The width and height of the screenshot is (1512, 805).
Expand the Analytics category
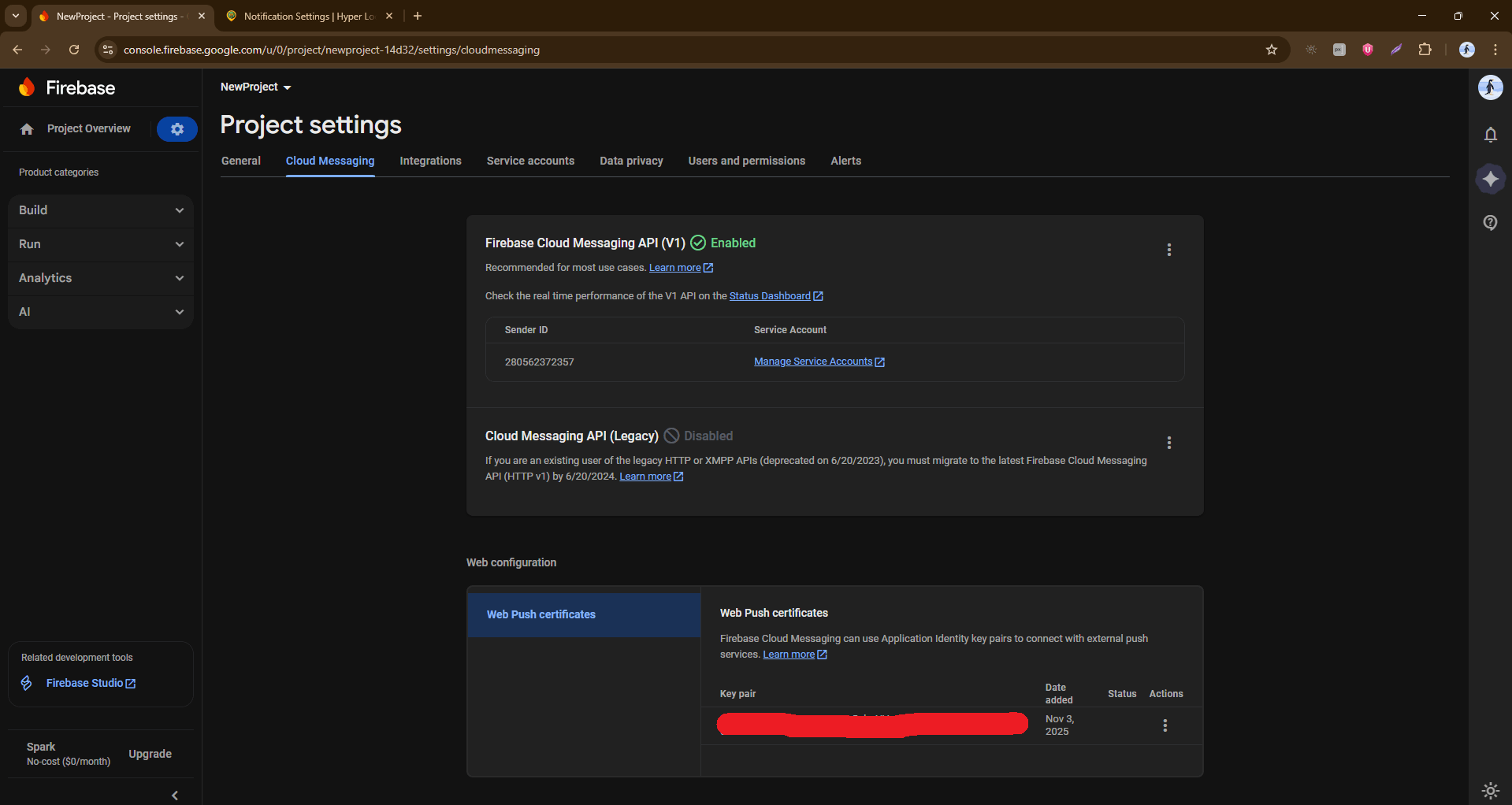[x=101, y=278]
